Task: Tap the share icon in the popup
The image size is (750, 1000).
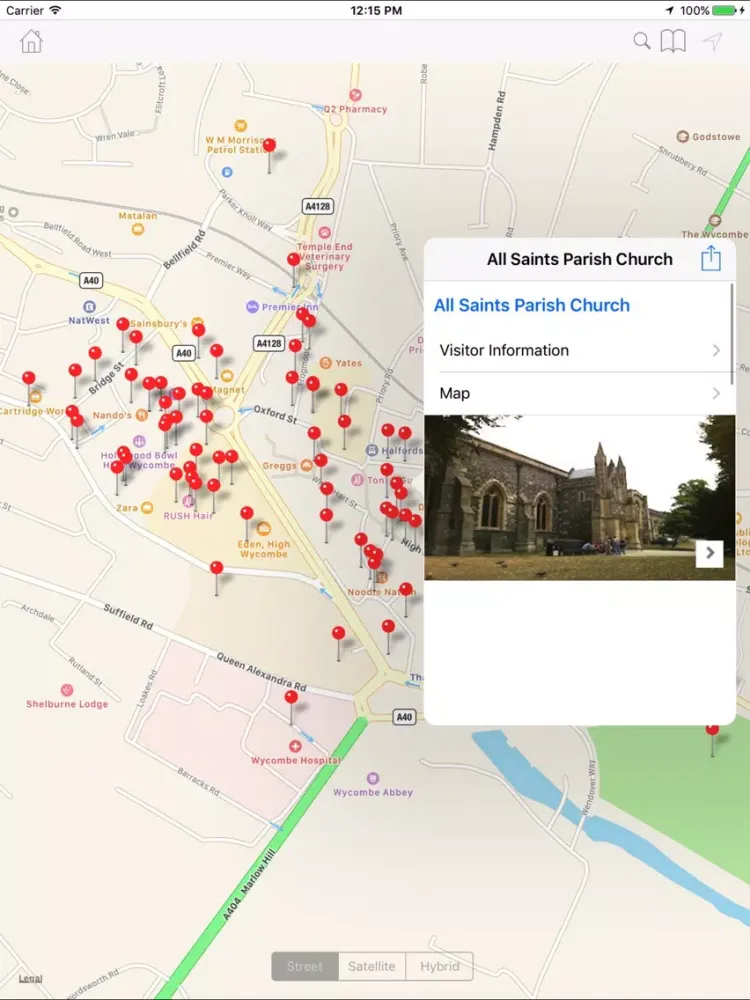Action: 710,258
